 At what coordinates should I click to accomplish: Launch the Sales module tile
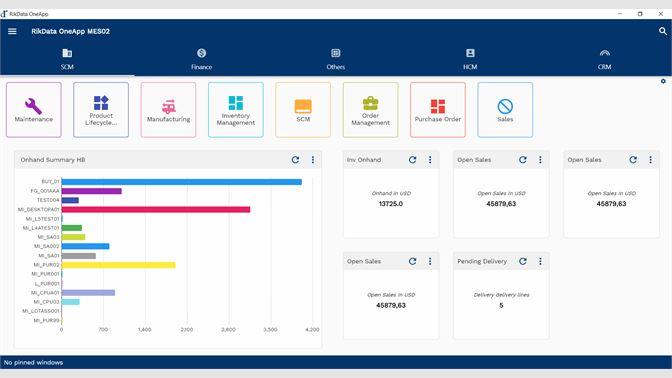click(x=505, y=110)
